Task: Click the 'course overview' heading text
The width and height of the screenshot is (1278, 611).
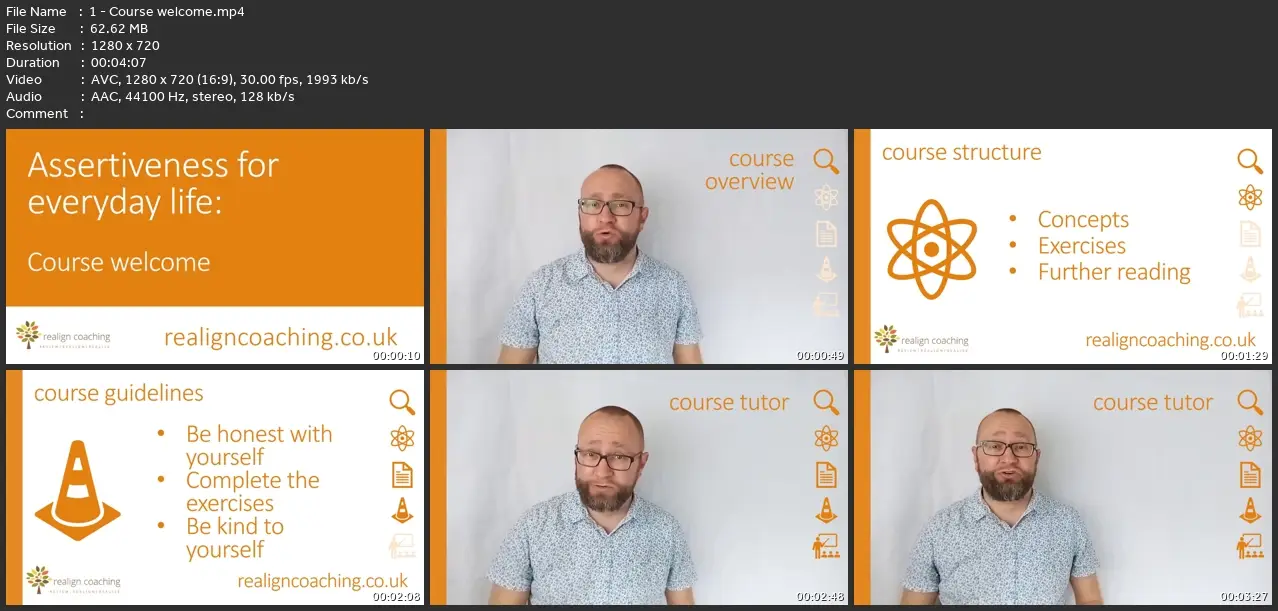Action: (749, 170)
